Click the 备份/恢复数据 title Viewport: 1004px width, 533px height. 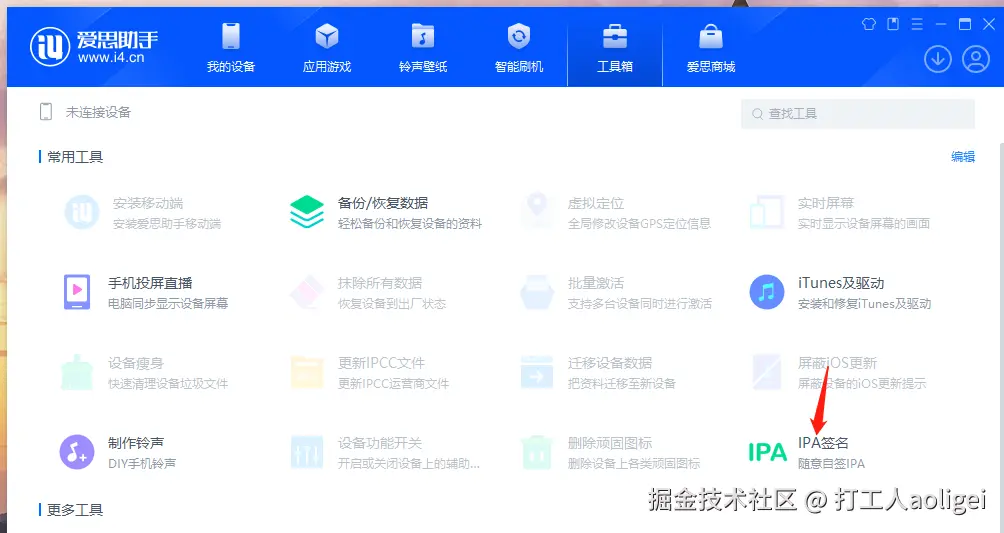(383, 203)
